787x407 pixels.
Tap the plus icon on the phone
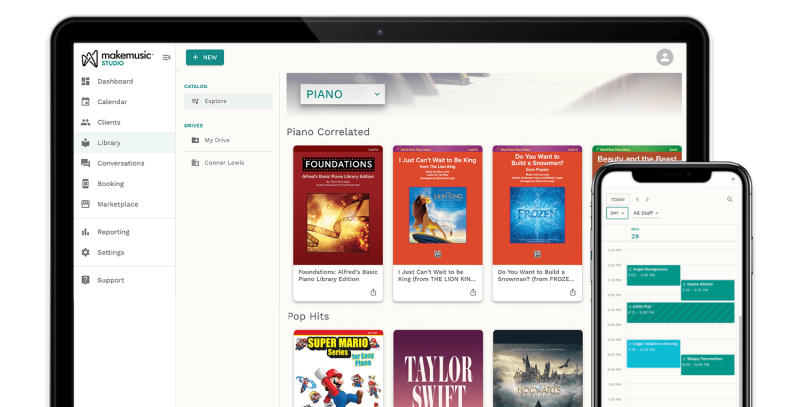pyautogui.click(x=733, y=179)
